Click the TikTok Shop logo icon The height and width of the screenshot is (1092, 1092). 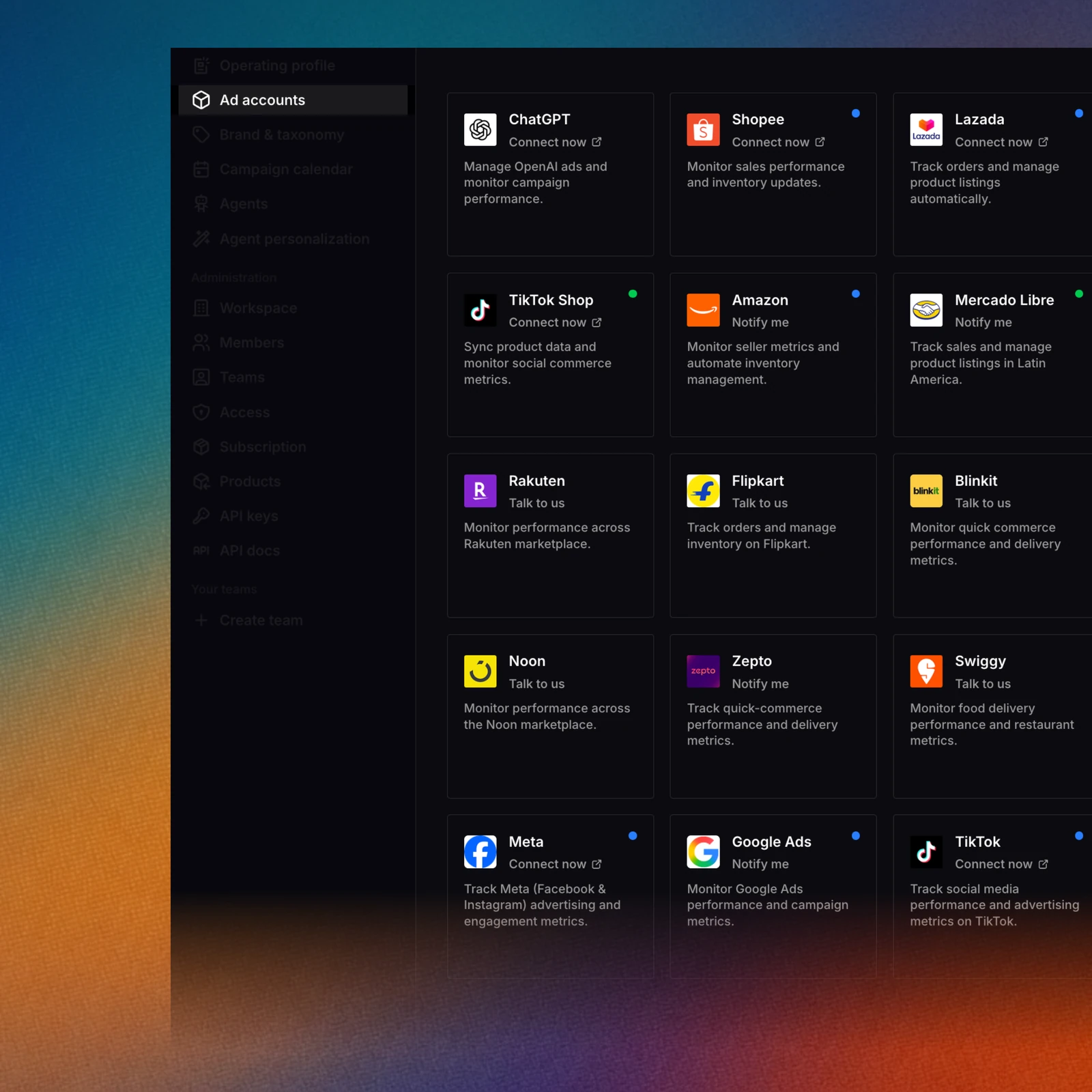[480, 310]
